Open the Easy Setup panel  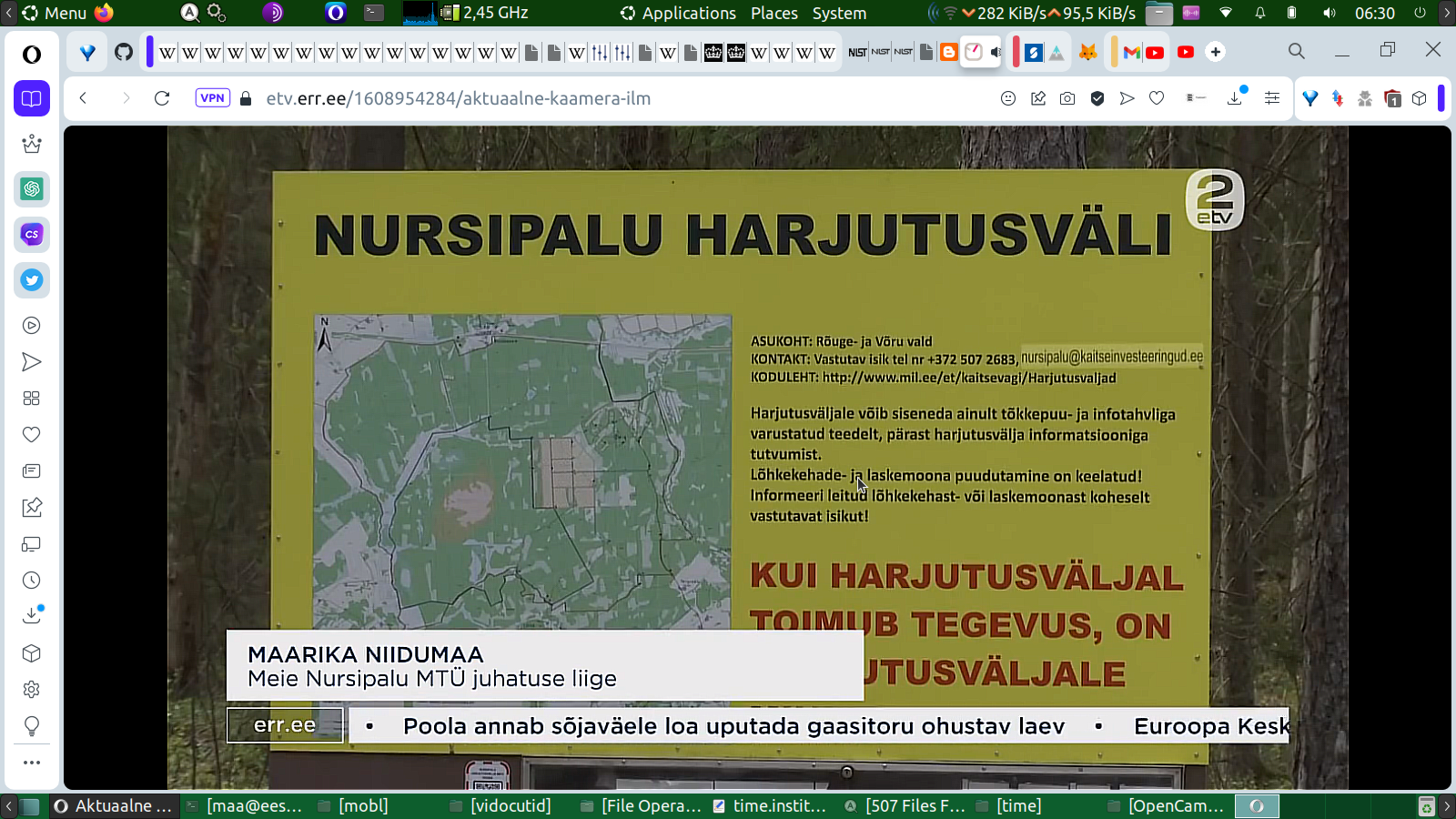point(1272,98)
